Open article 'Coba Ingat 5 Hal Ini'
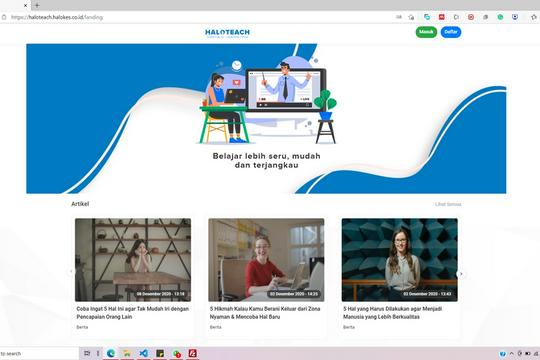 [133, 313]
